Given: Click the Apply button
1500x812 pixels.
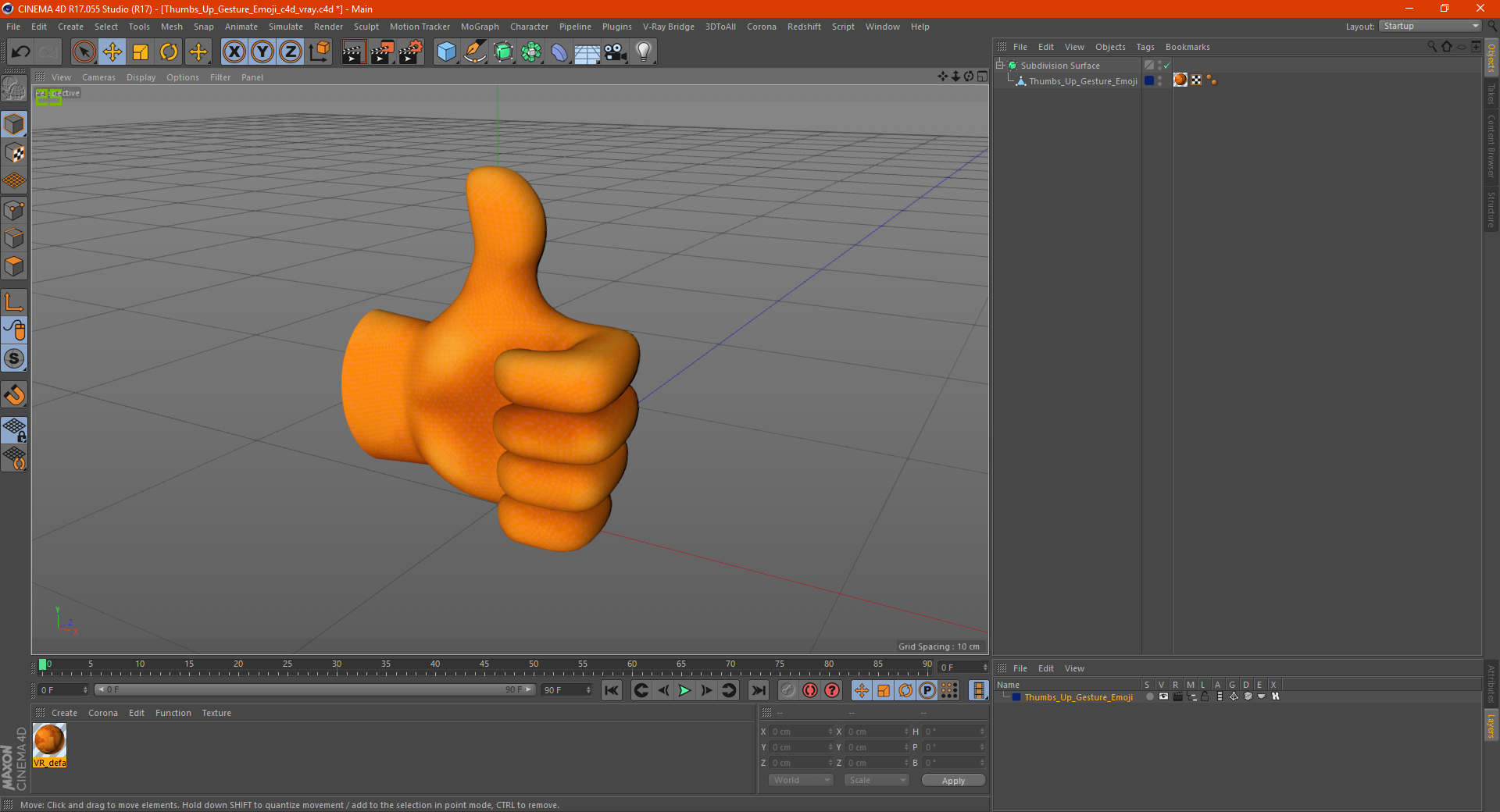Looking at the screenshot, I should 953,781.
